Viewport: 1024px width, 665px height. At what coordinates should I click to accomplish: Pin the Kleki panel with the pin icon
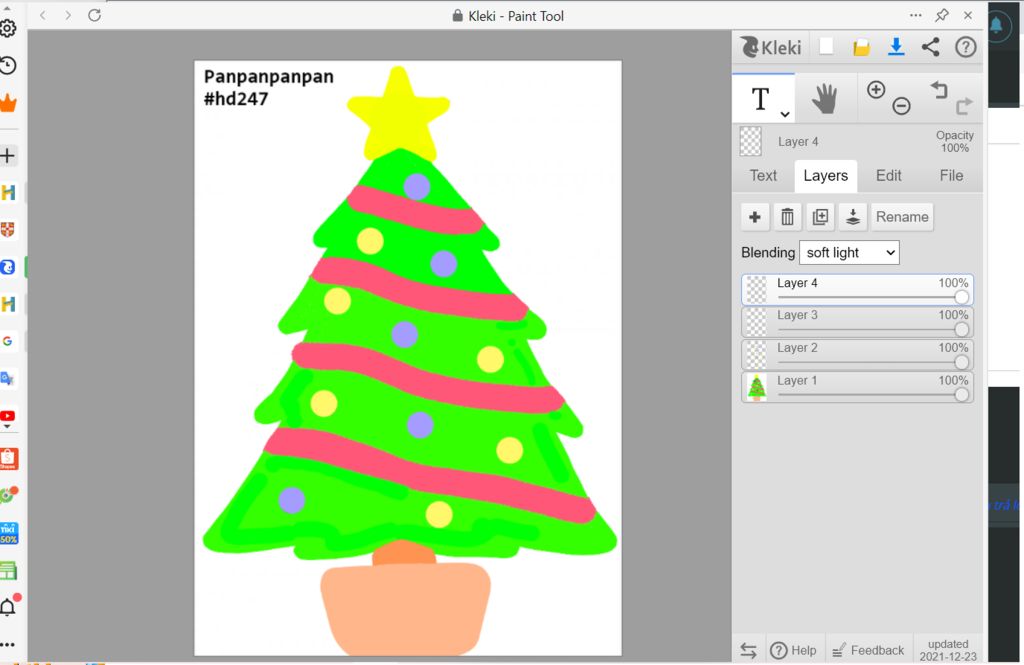click(942, 15)
